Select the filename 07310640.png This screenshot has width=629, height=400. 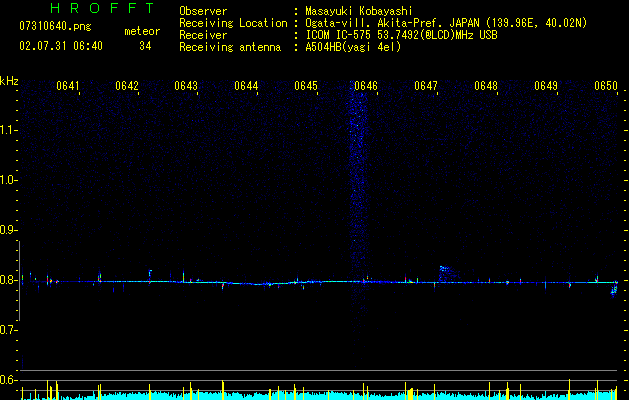(x=55, y=27)
